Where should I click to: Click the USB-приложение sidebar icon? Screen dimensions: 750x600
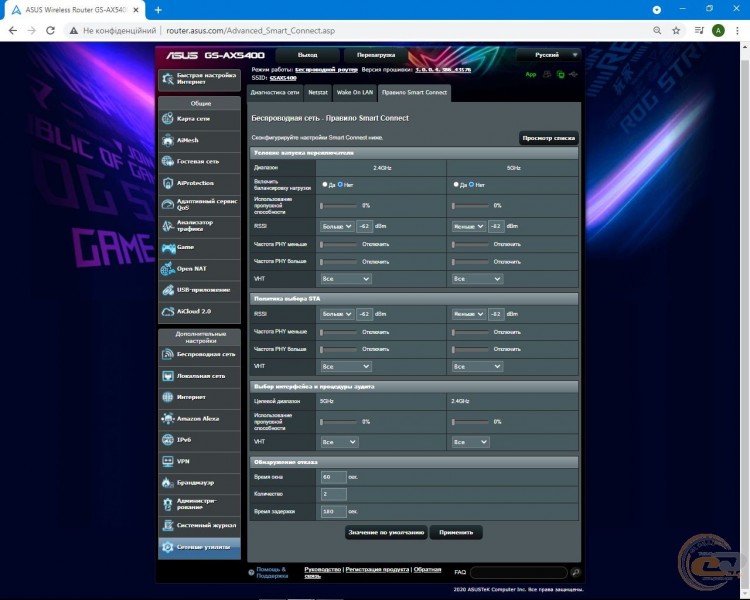pos(167,290)
